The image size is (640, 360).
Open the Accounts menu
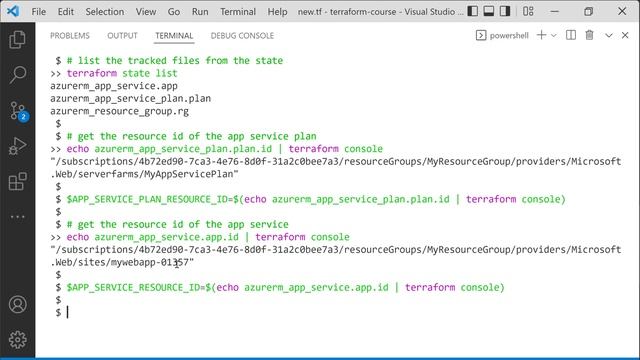(18, 304)
